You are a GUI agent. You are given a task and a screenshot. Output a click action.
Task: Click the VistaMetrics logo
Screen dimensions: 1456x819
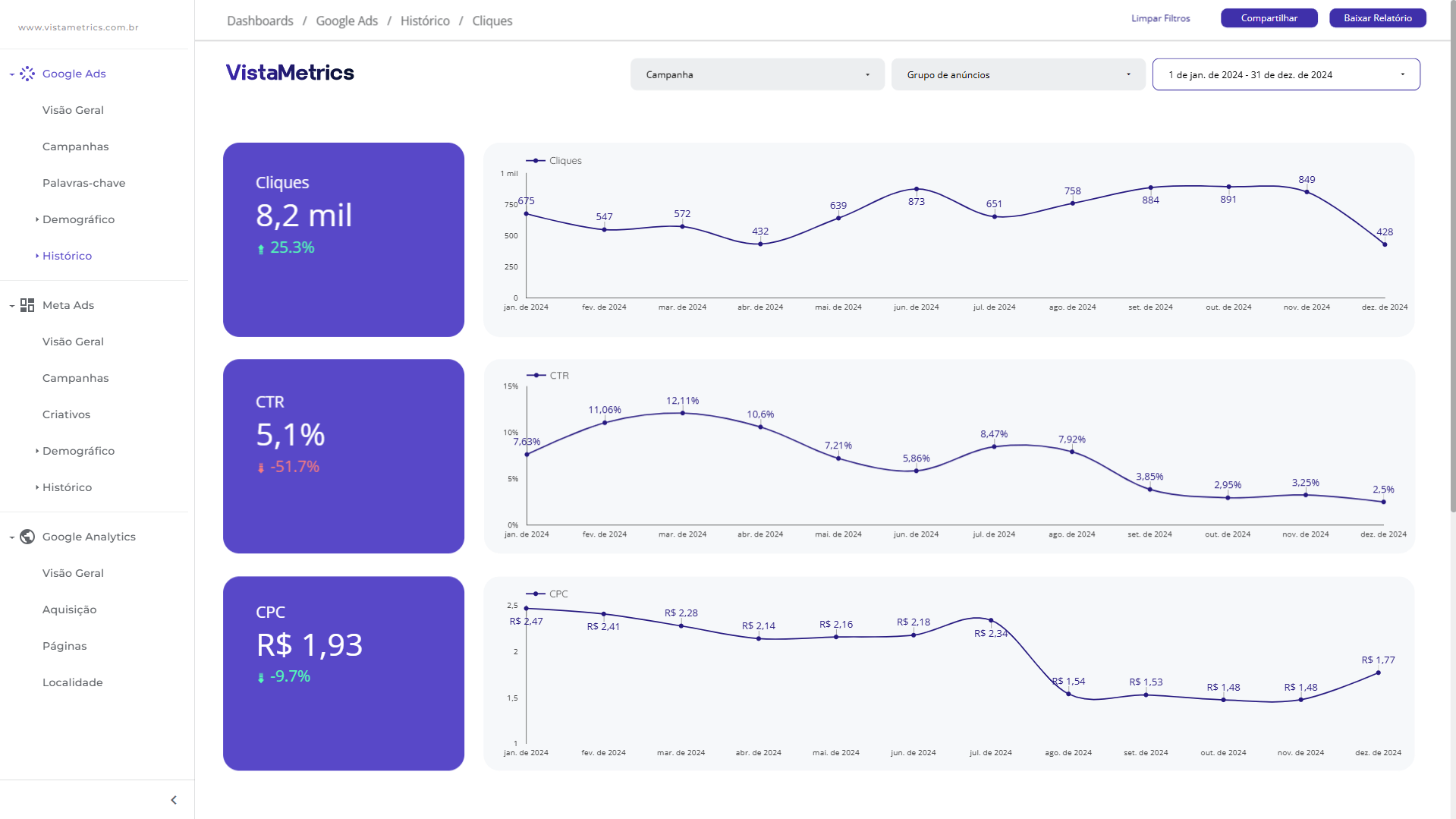pyautogui.click(x=290, y=73)
